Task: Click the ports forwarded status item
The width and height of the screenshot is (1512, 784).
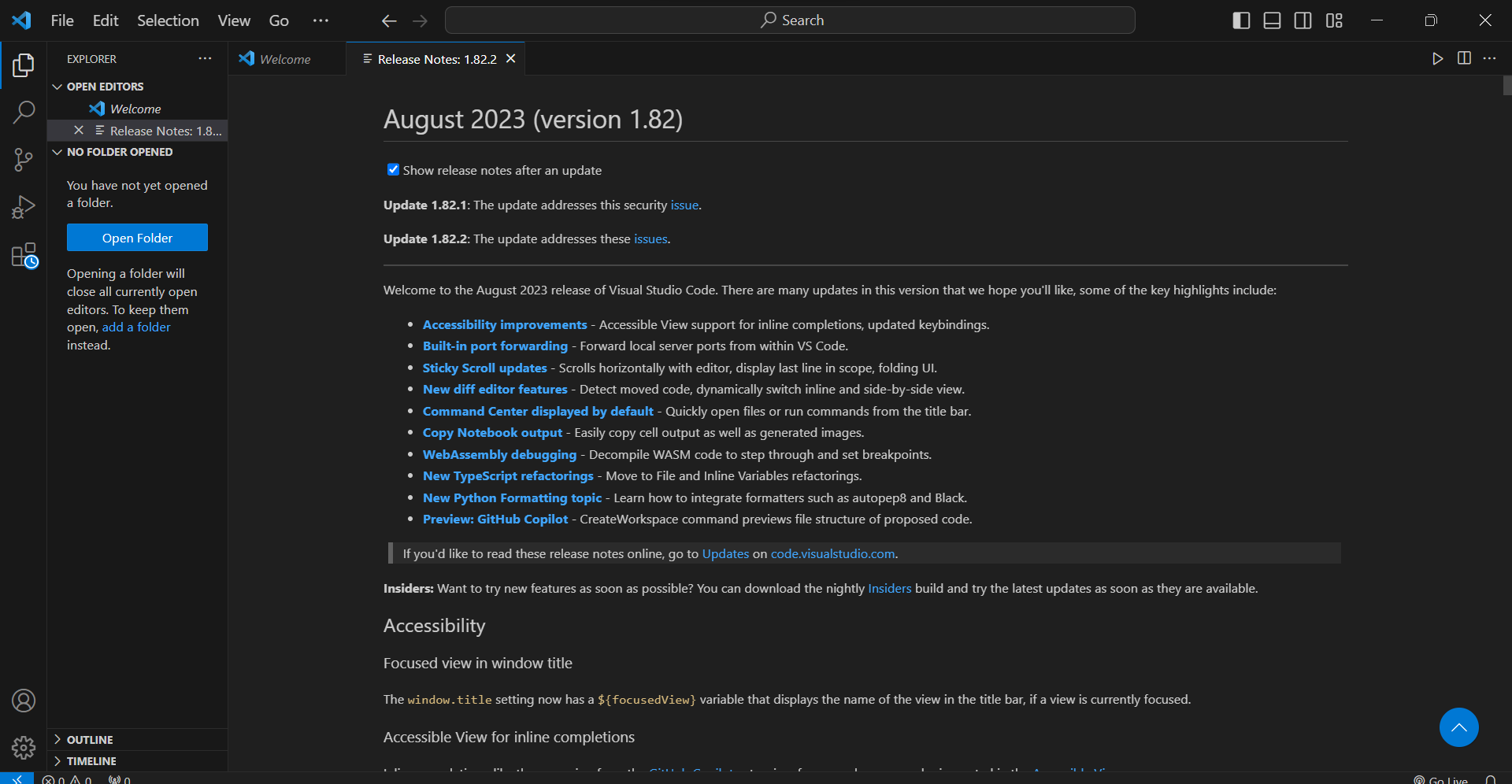Action: (x=120, y=779)
